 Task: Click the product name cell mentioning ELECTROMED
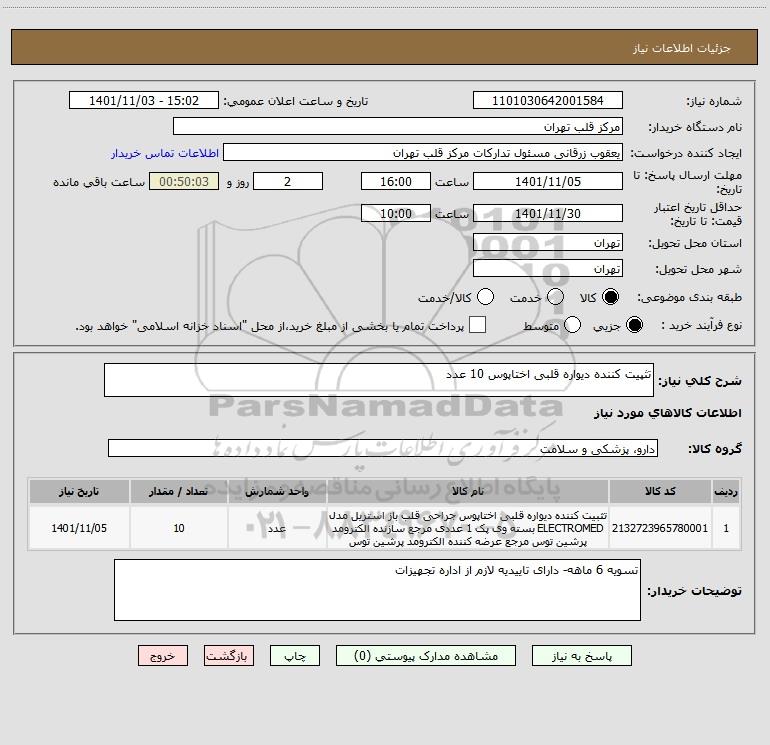coord(468,528)
